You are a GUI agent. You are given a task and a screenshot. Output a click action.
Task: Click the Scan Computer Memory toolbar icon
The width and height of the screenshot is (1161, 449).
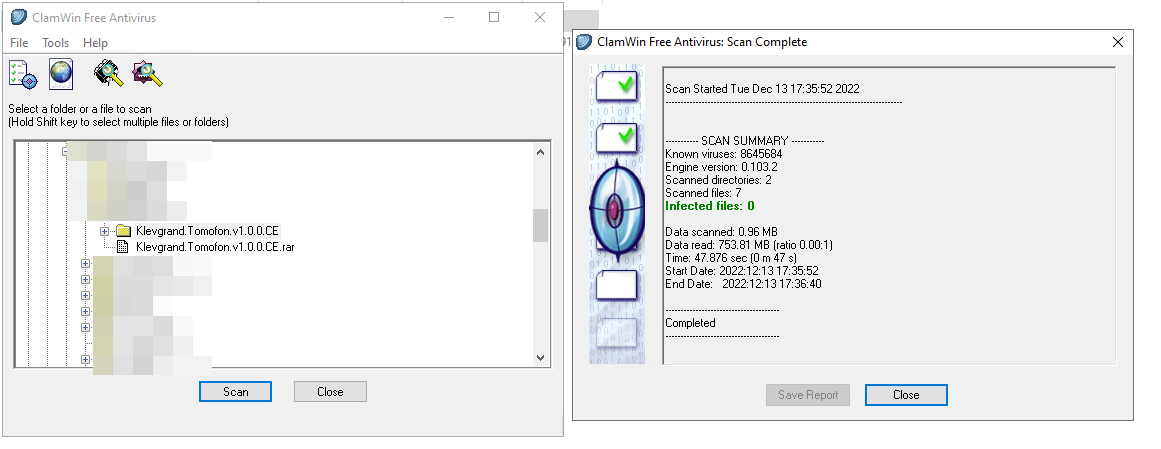pos(107,74)
